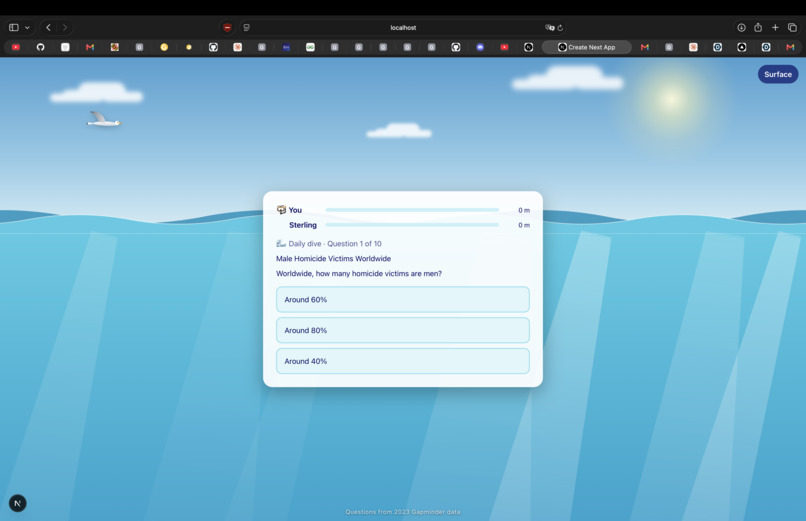Show the tab overview
The image size is (806, 521).
(792, 27)
